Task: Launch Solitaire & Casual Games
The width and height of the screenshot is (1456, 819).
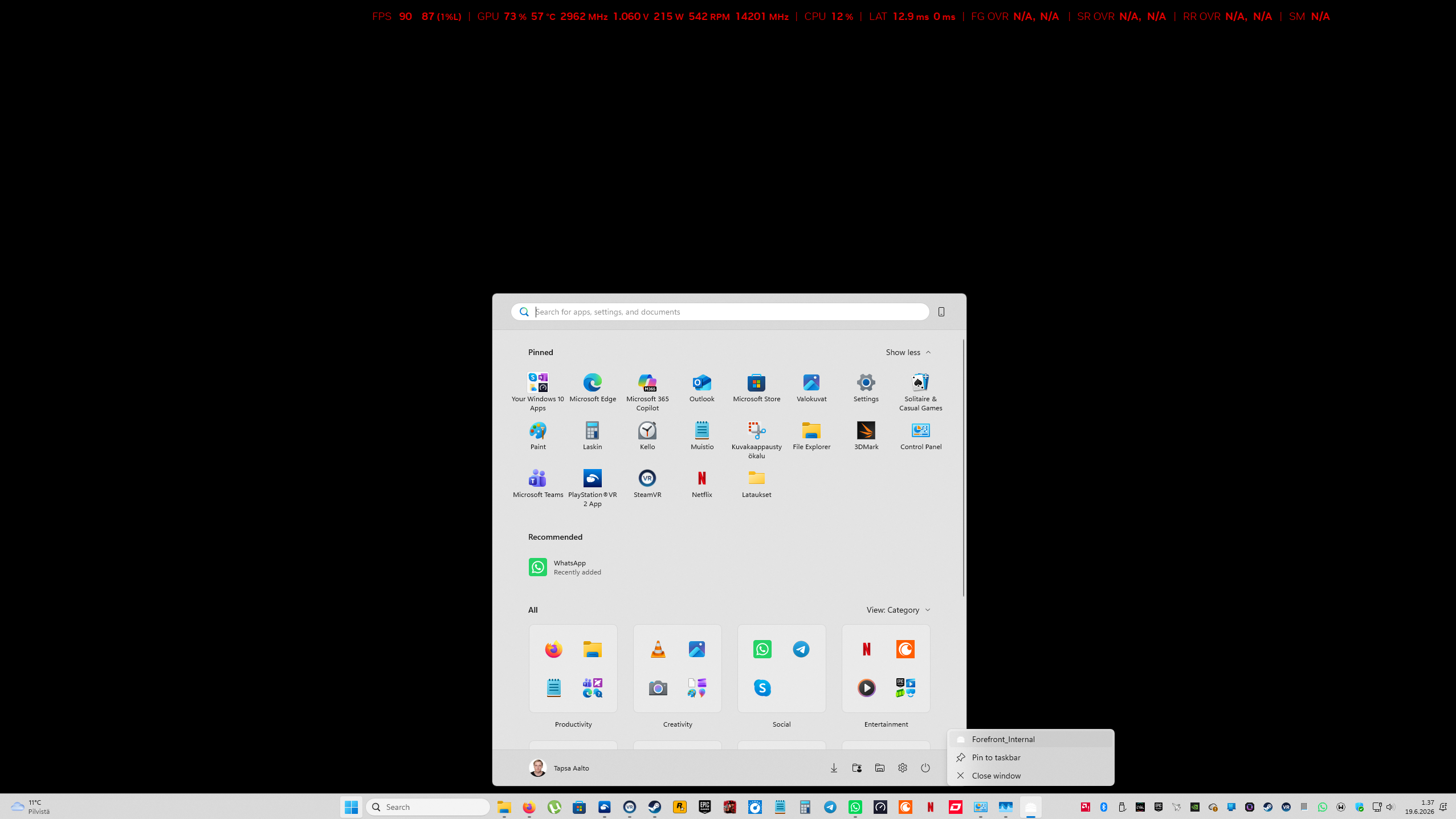Action: pos(920,392)
